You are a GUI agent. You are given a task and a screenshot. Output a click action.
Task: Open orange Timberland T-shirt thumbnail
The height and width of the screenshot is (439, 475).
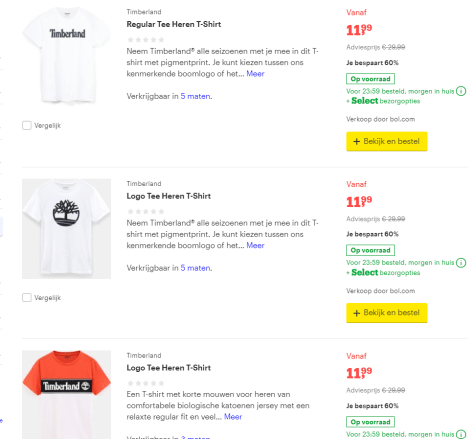66,395
